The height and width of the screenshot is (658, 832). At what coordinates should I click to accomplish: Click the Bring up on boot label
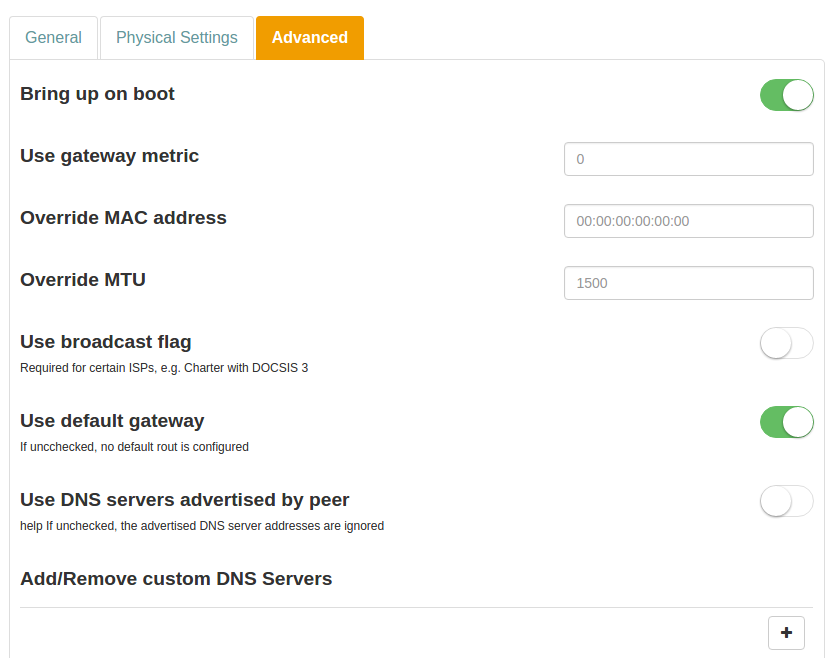97,94
